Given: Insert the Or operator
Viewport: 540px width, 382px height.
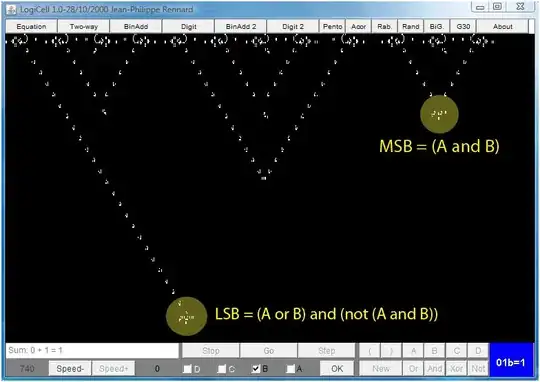Looking at the screenshot, I should (413, 369).
